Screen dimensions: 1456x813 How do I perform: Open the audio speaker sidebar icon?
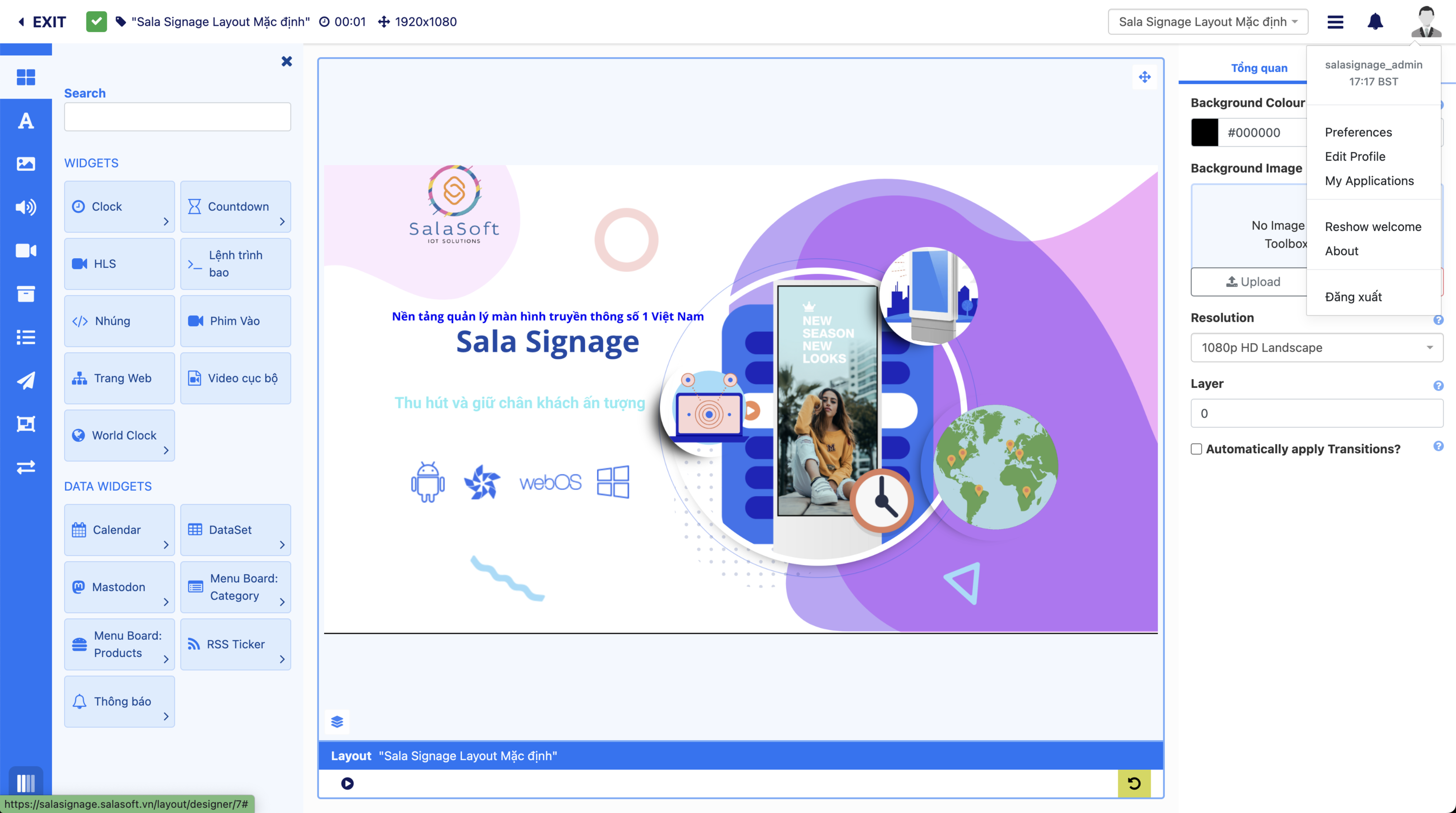[x=26, y=207]
